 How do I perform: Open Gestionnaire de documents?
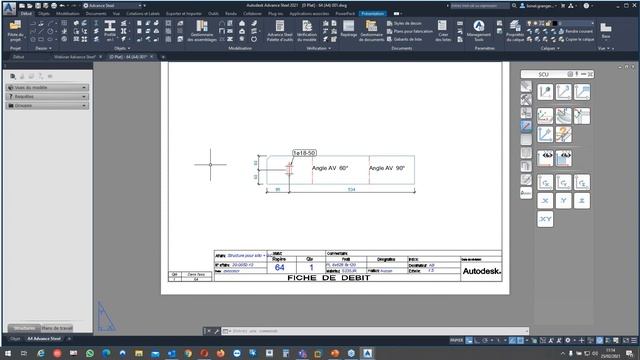(x=371, y=31)
